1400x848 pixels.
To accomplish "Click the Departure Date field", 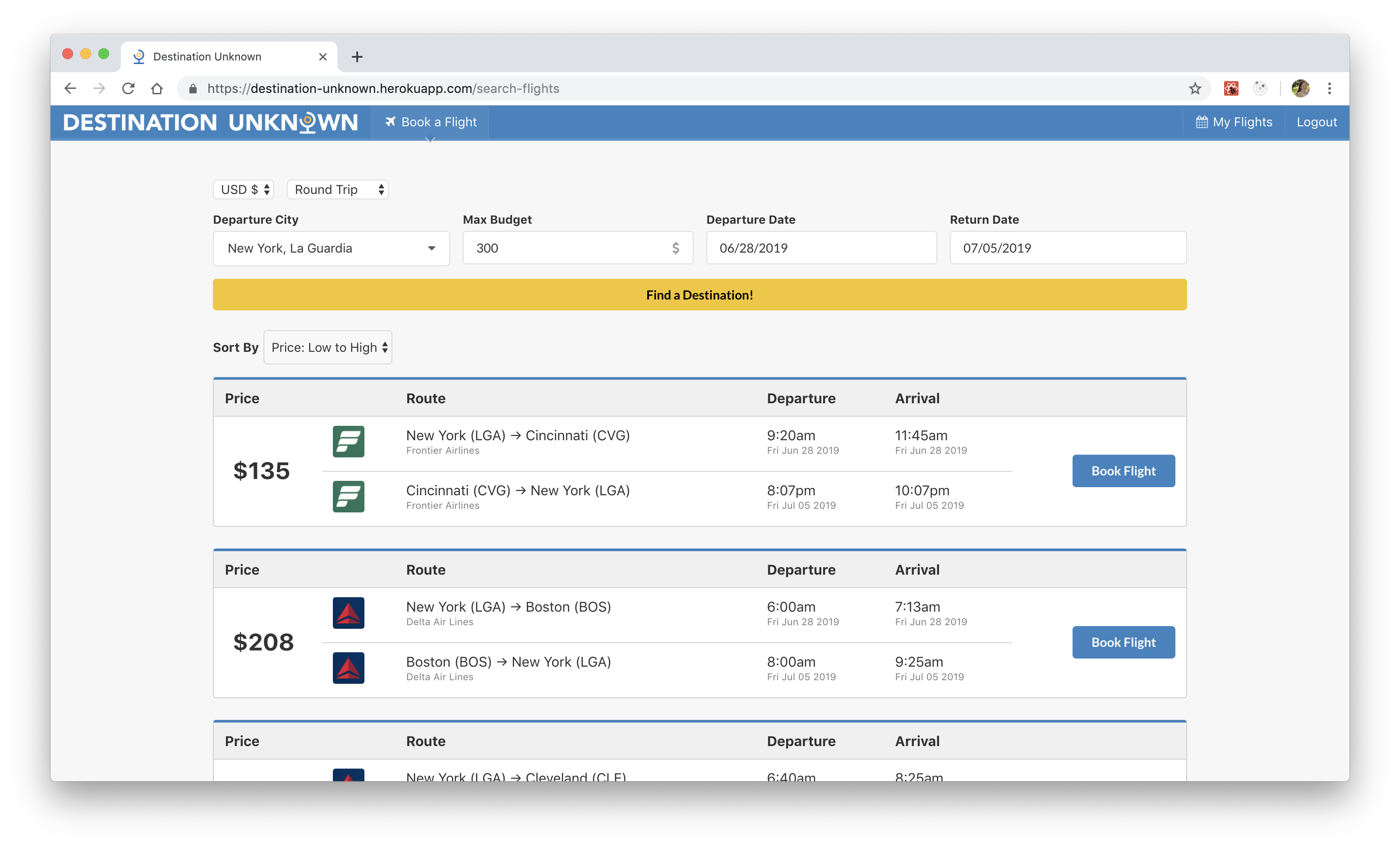I will [821, 248].
